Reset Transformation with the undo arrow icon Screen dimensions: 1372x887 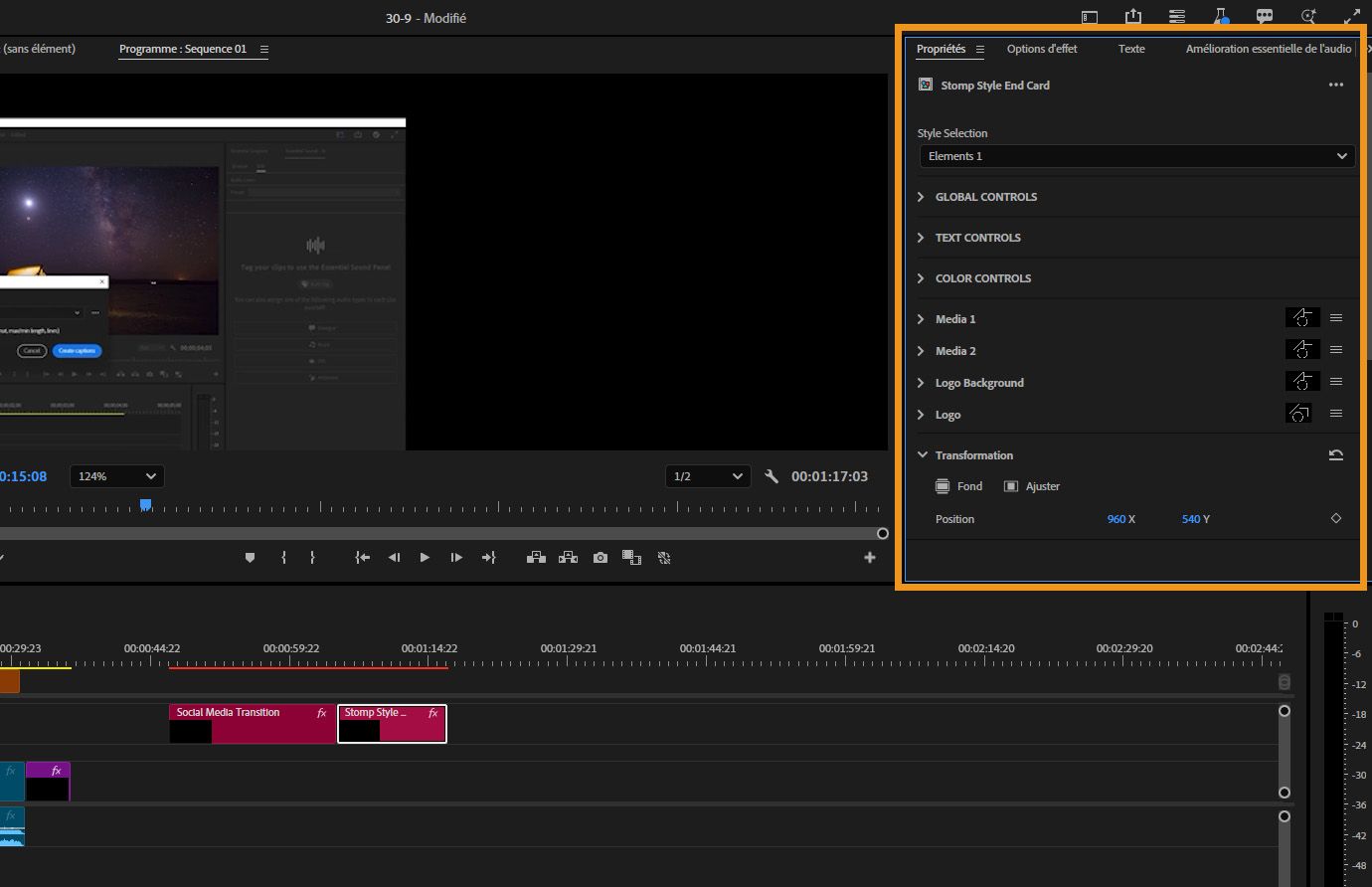pyautogui.click(x=1335, y=455)
